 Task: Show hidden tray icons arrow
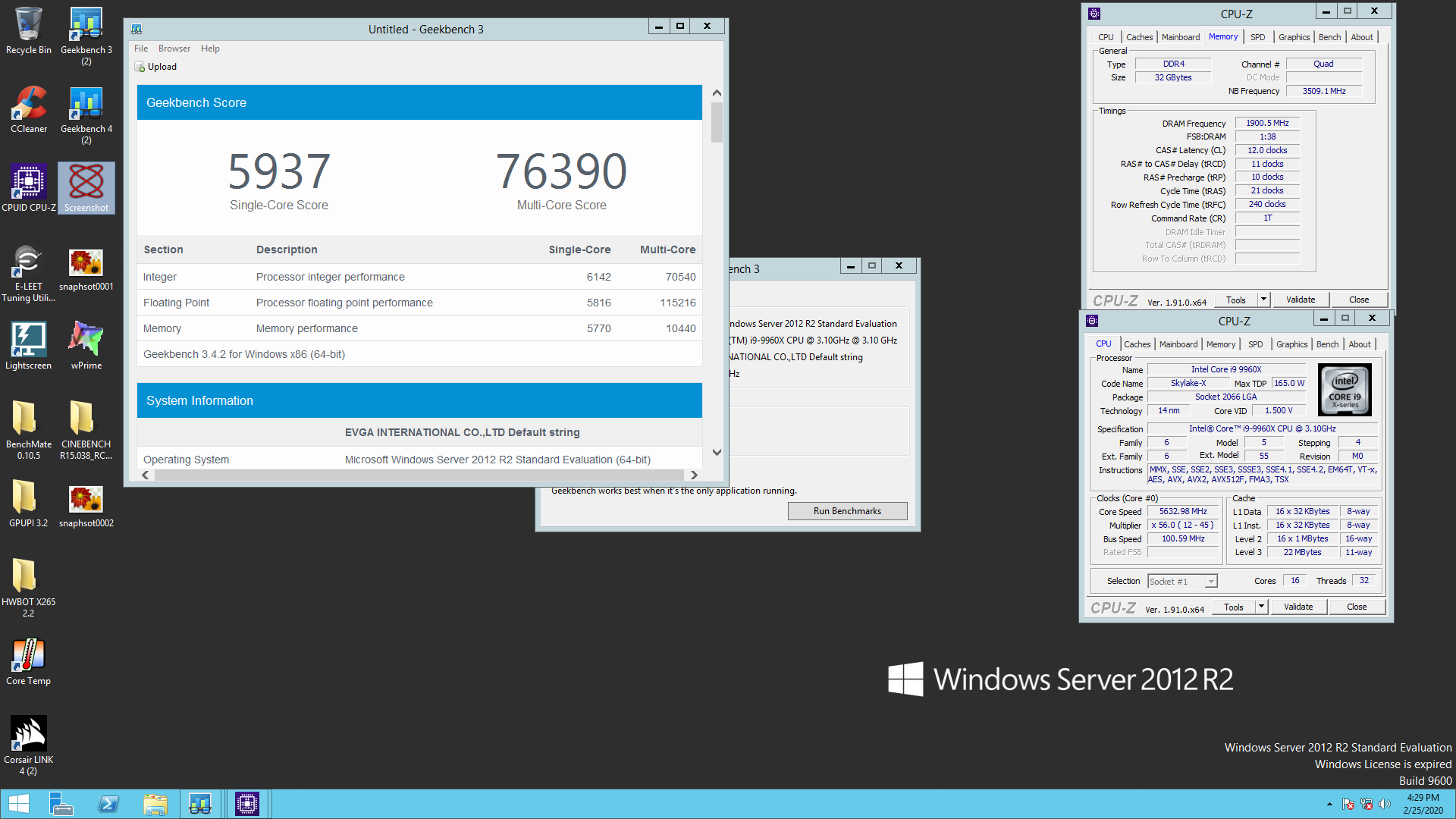click(1329, 804)
